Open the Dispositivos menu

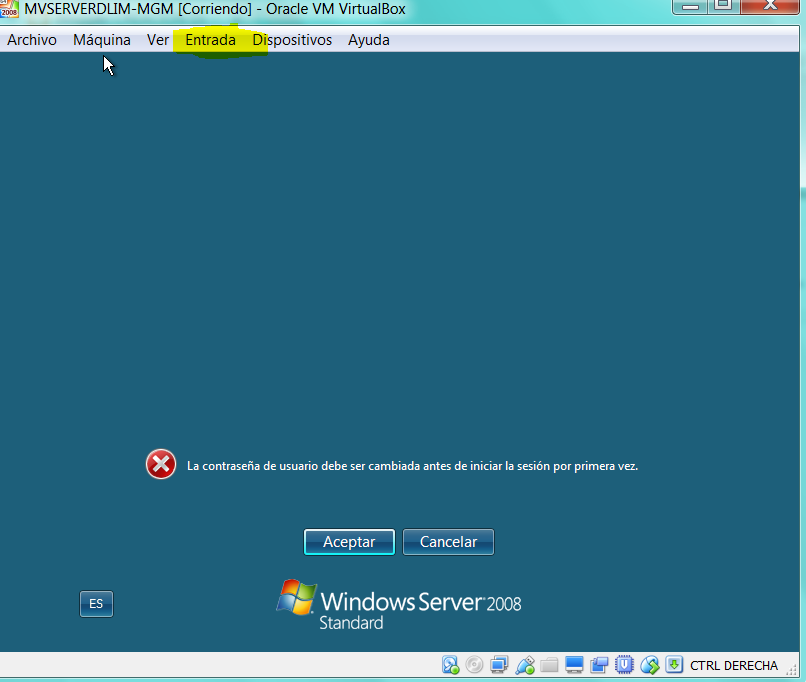292,40
